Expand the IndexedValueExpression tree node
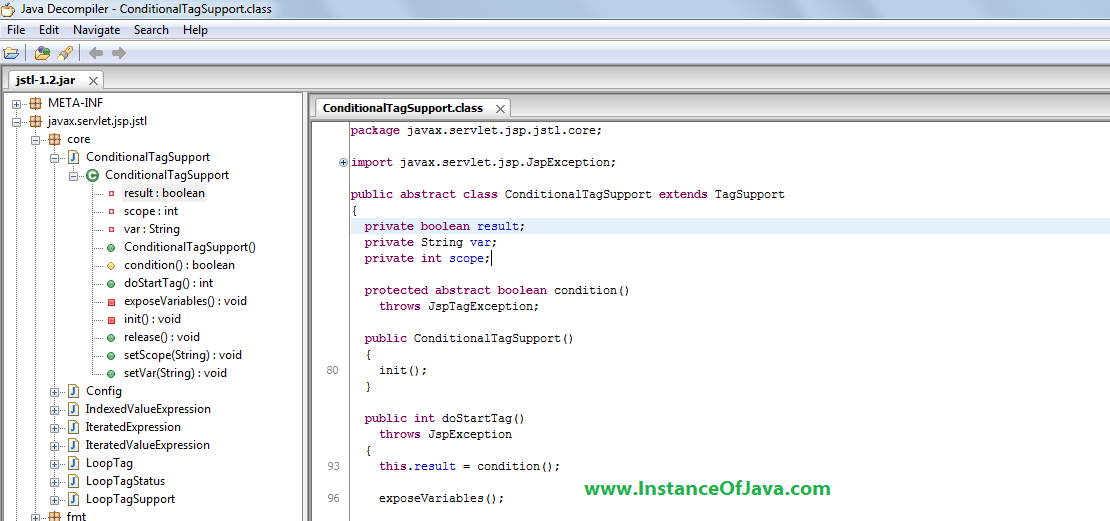The width and height of the screenshot is (1110, 521). click(x=55, y=410)
